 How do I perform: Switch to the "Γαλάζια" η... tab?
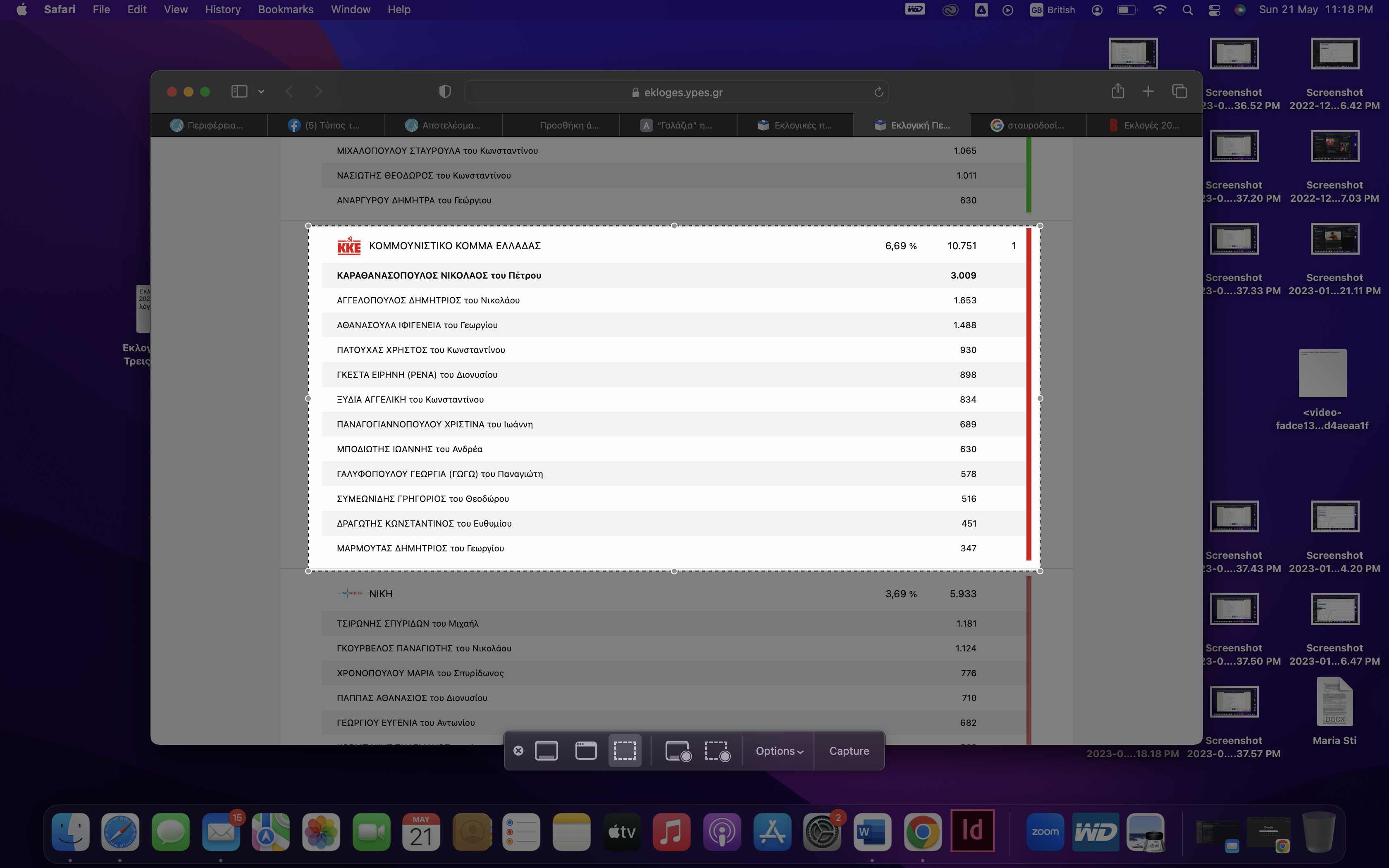(678, 125)
